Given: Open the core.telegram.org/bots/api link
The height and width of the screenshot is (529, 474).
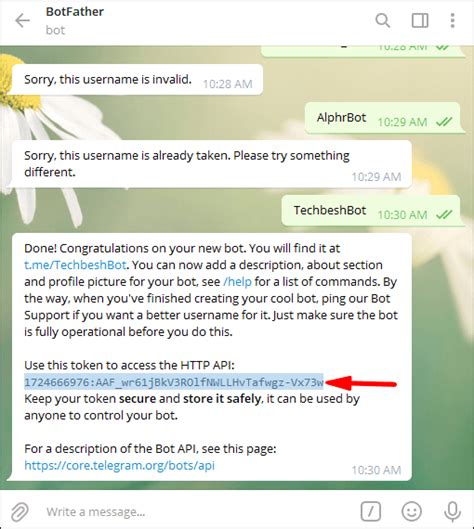Looking at the screenshot, I should coord(119,465).
